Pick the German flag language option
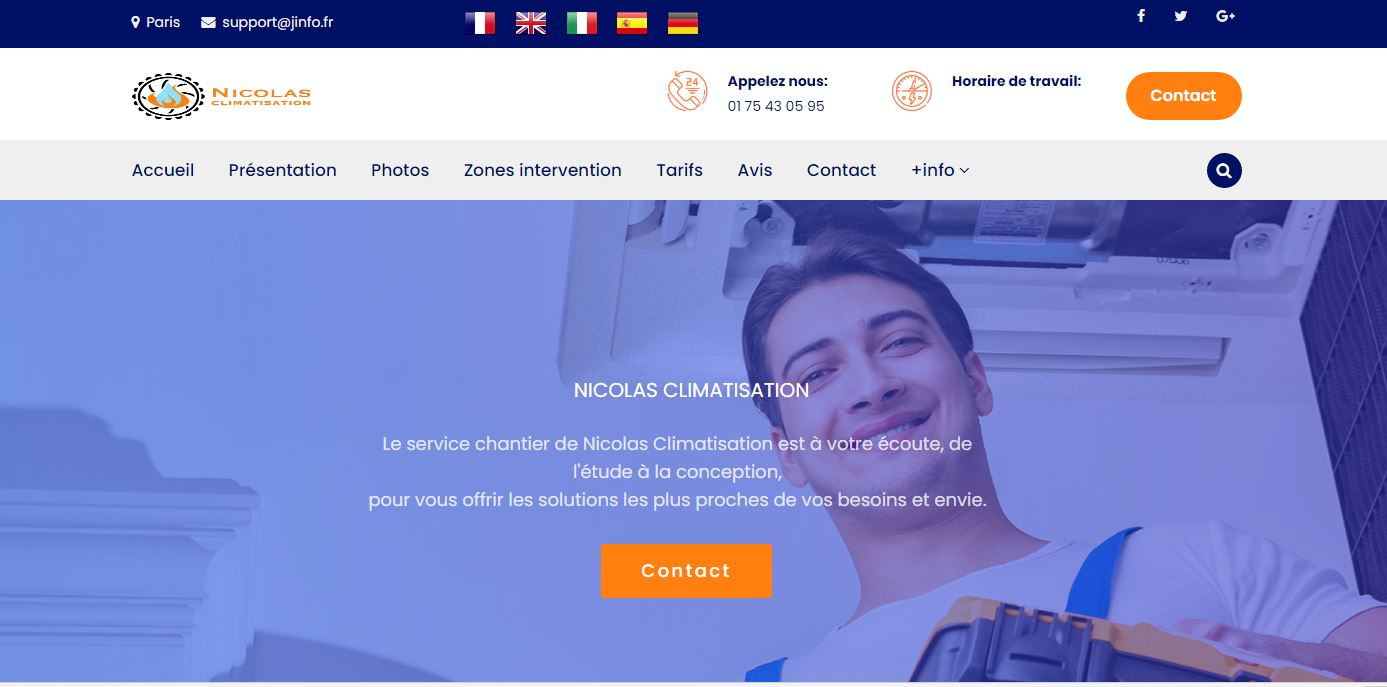The image size is (1387, 687). (683, 23)
